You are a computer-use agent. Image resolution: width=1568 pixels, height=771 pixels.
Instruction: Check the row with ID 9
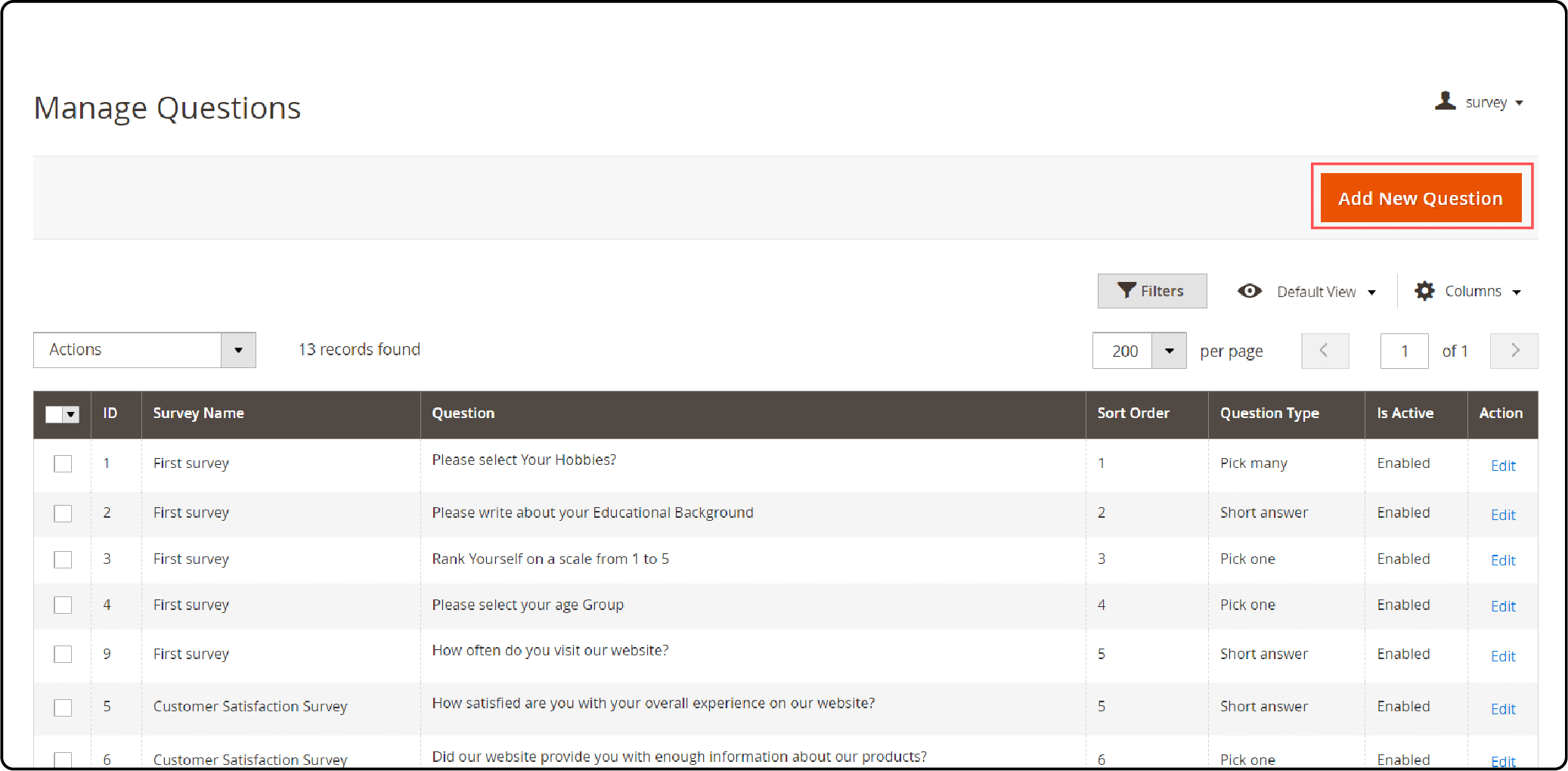tap(63, 654)
